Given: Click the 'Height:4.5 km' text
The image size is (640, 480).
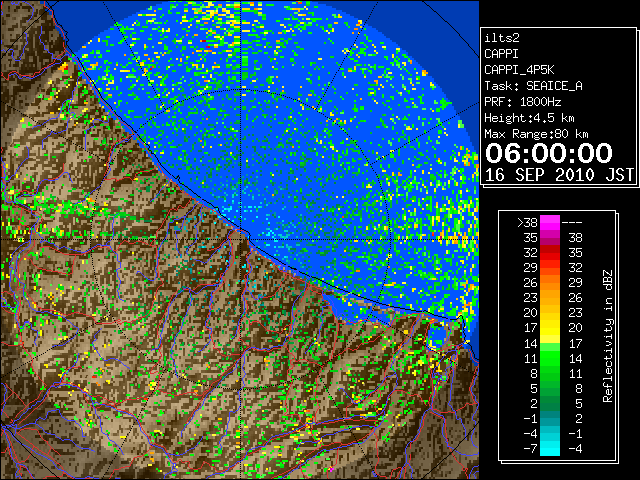Looking at the screenshot, I should [529, 118].
